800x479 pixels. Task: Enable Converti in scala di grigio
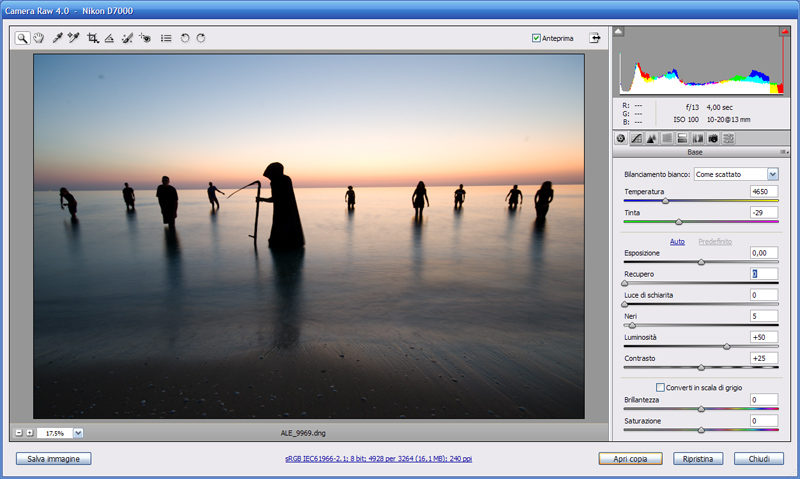[660, 388]
